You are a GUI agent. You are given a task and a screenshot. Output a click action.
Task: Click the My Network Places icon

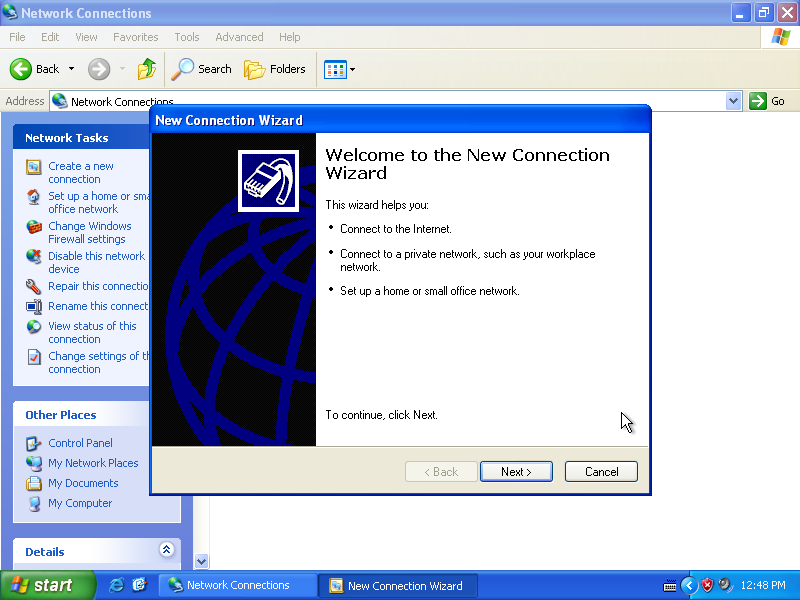34,463
